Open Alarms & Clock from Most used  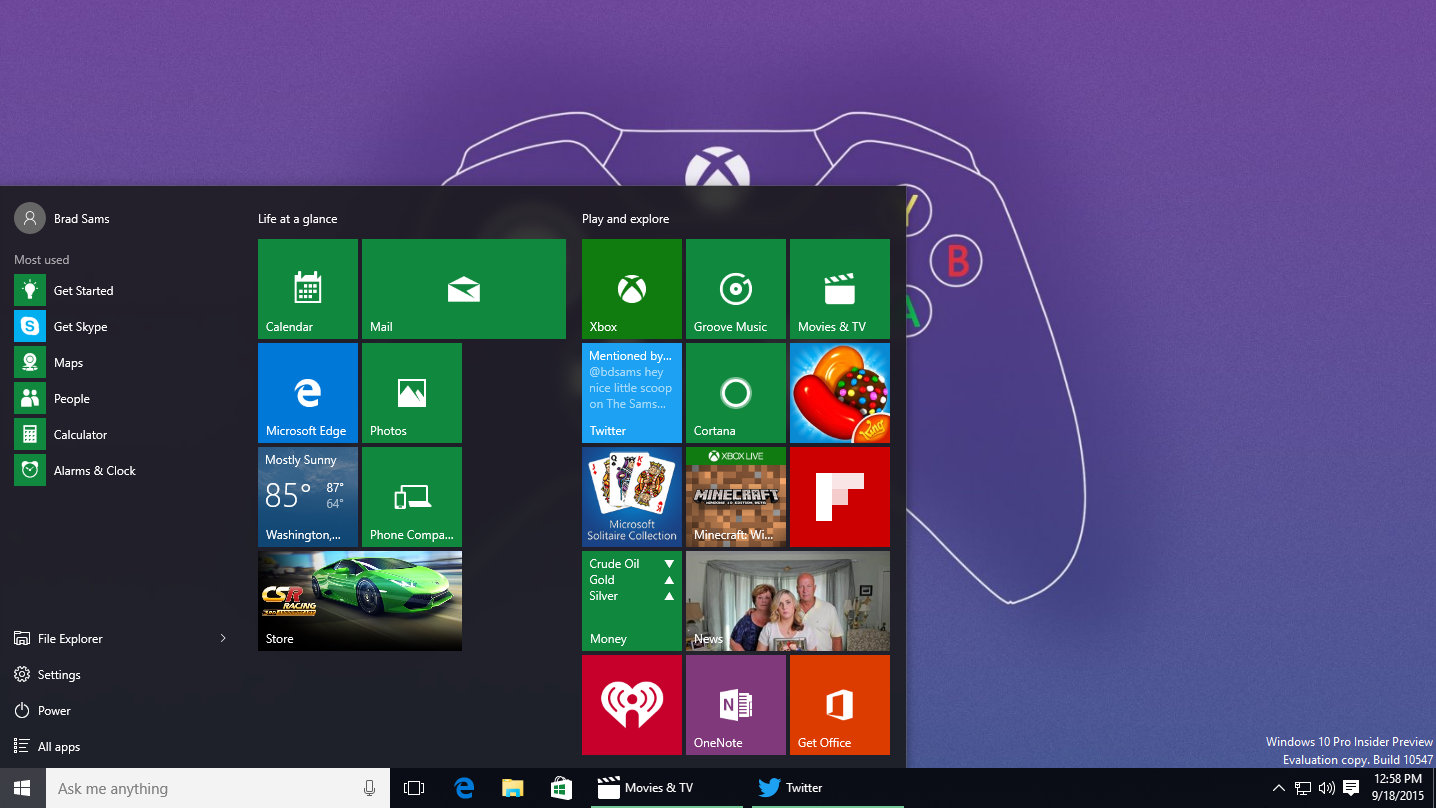120,471
